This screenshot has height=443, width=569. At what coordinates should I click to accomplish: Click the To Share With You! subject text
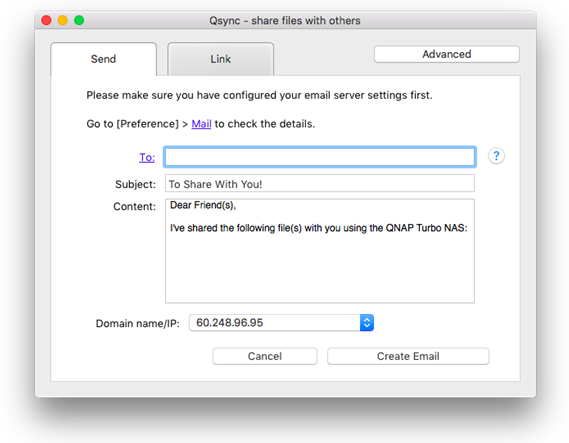point(216,184)
